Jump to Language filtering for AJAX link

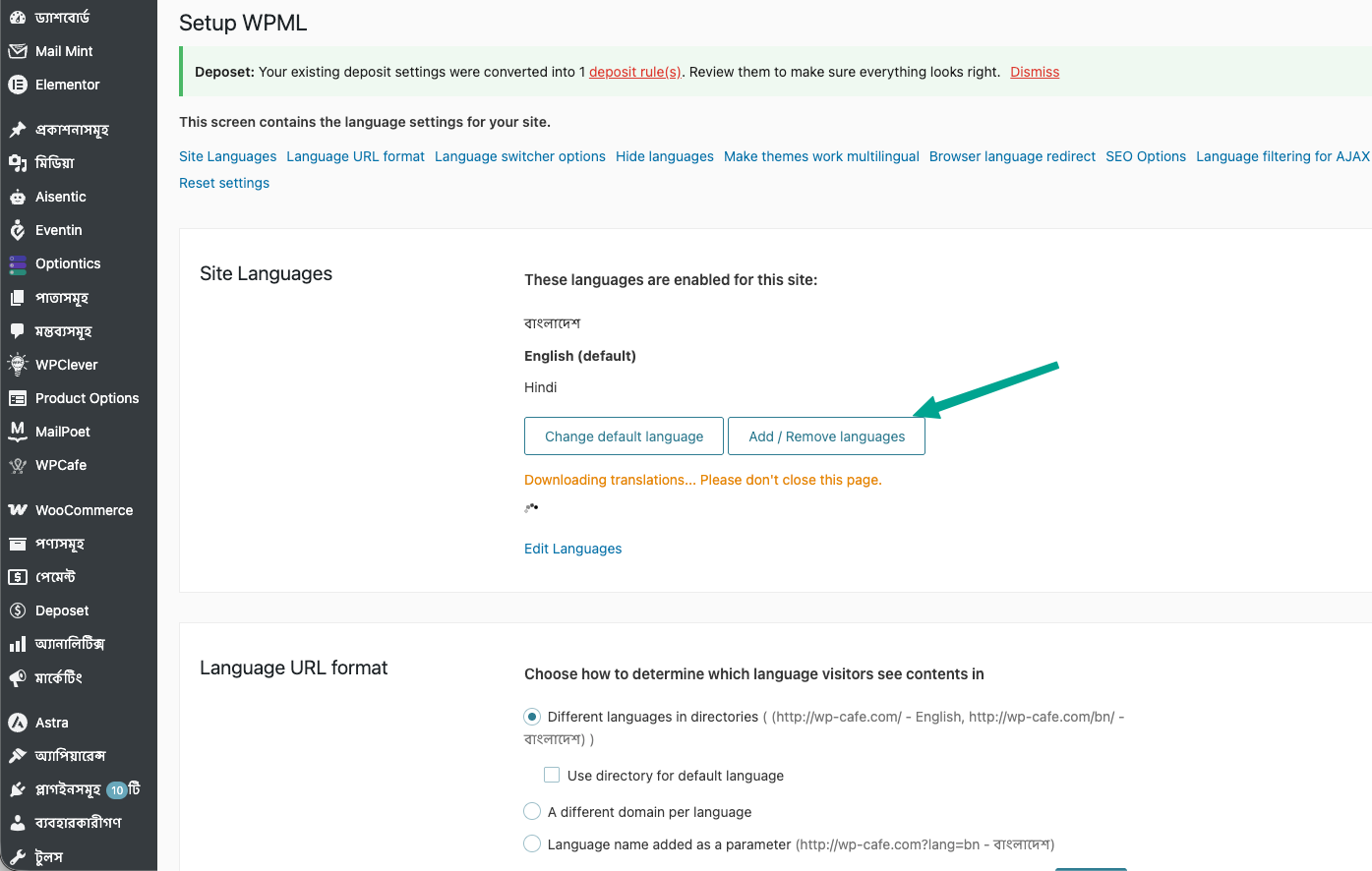(1283, 156)
